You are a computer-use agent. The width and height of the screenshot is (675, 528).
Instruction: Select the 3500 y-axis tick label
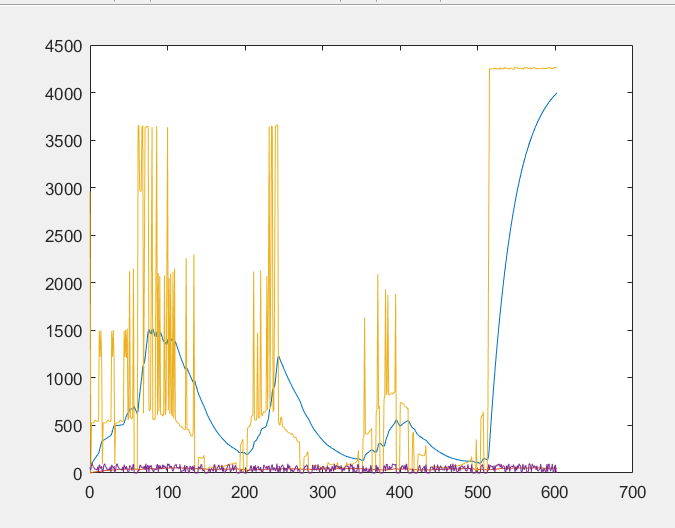60,141
